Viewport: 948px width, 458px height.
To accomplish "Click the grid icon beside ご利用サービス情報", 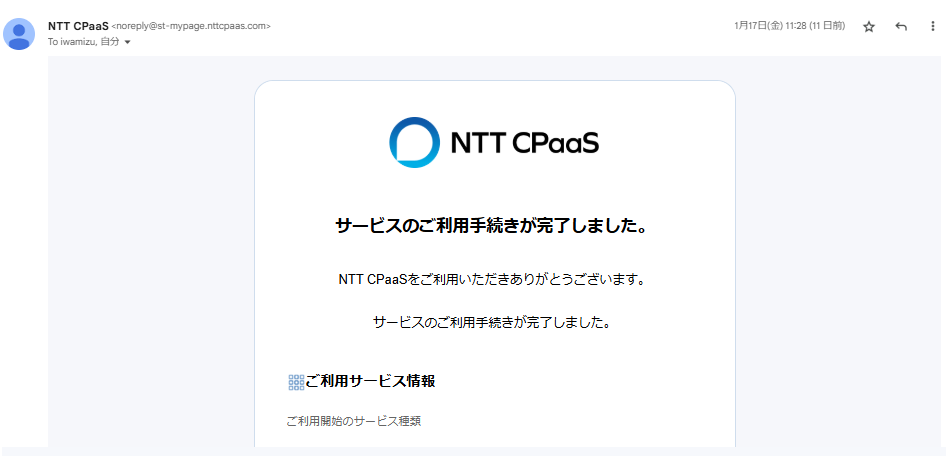I will click(296, 382).
